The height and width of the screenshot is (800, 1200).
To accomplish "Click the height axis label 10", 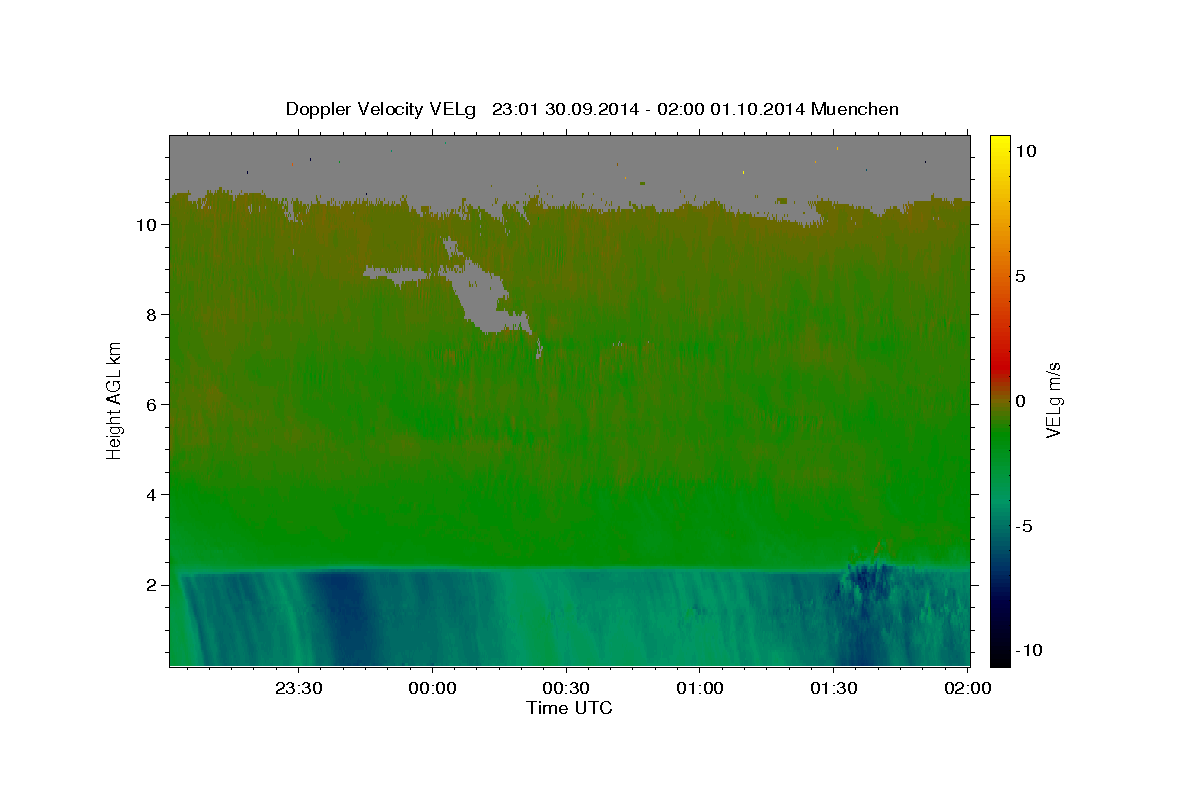I will pyautogui.click(x=146, y=225).
